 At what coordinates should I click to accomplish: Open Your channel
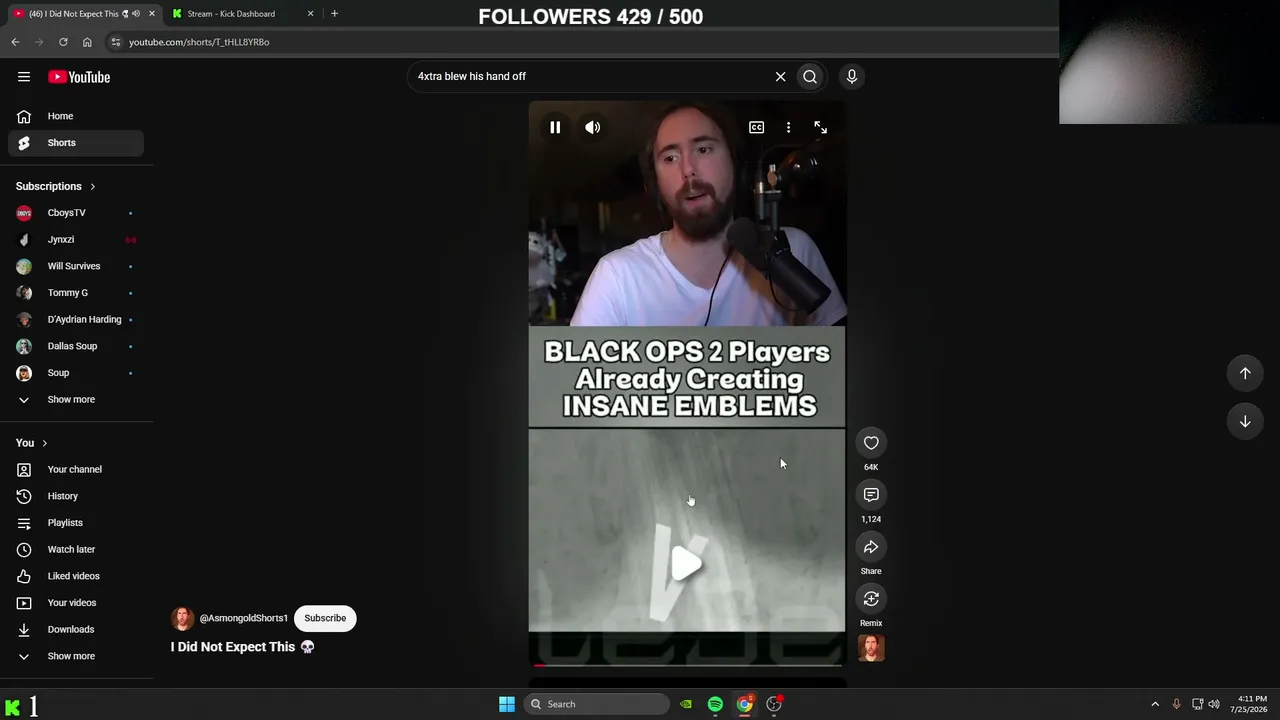(76, 469)
